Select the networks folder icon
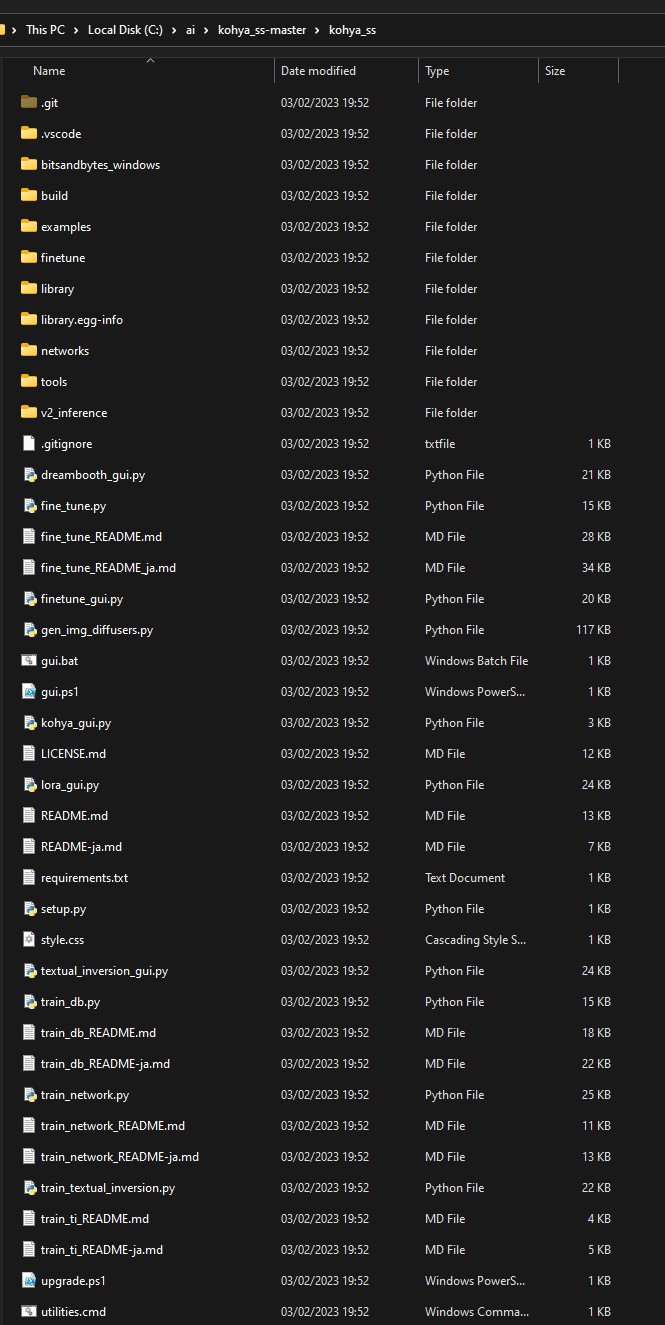Image resolution: width=665 pixels, height=1325 pixels. tap(28, 350)
